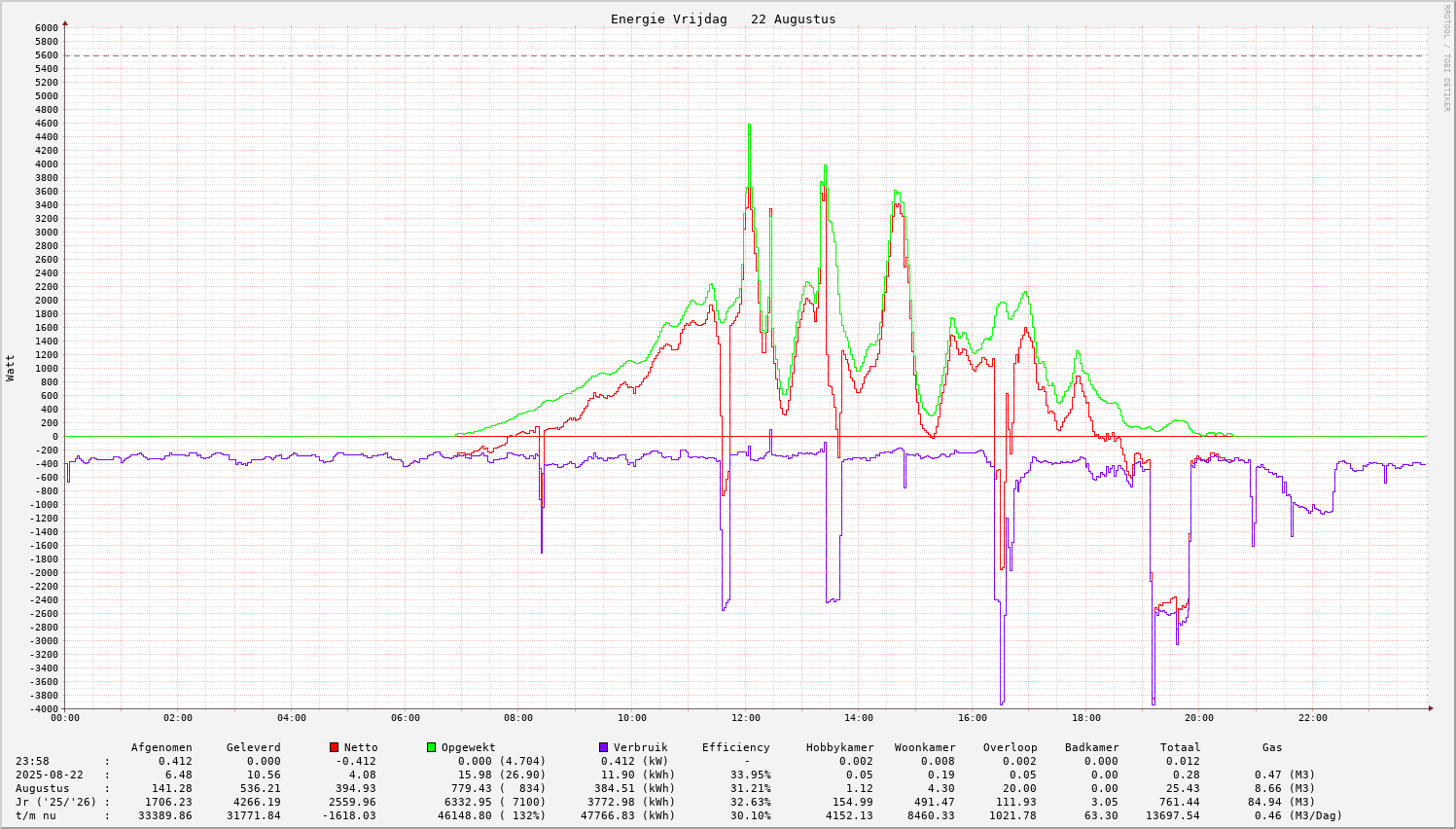
Task: Click the arrowhead at the X-axis right end
Action: pos(1430,708)
